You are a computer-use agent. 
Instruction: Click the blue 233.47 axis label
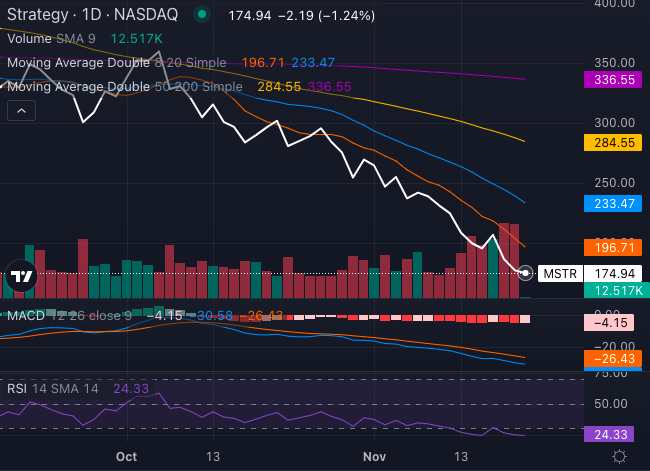(610, 204)
